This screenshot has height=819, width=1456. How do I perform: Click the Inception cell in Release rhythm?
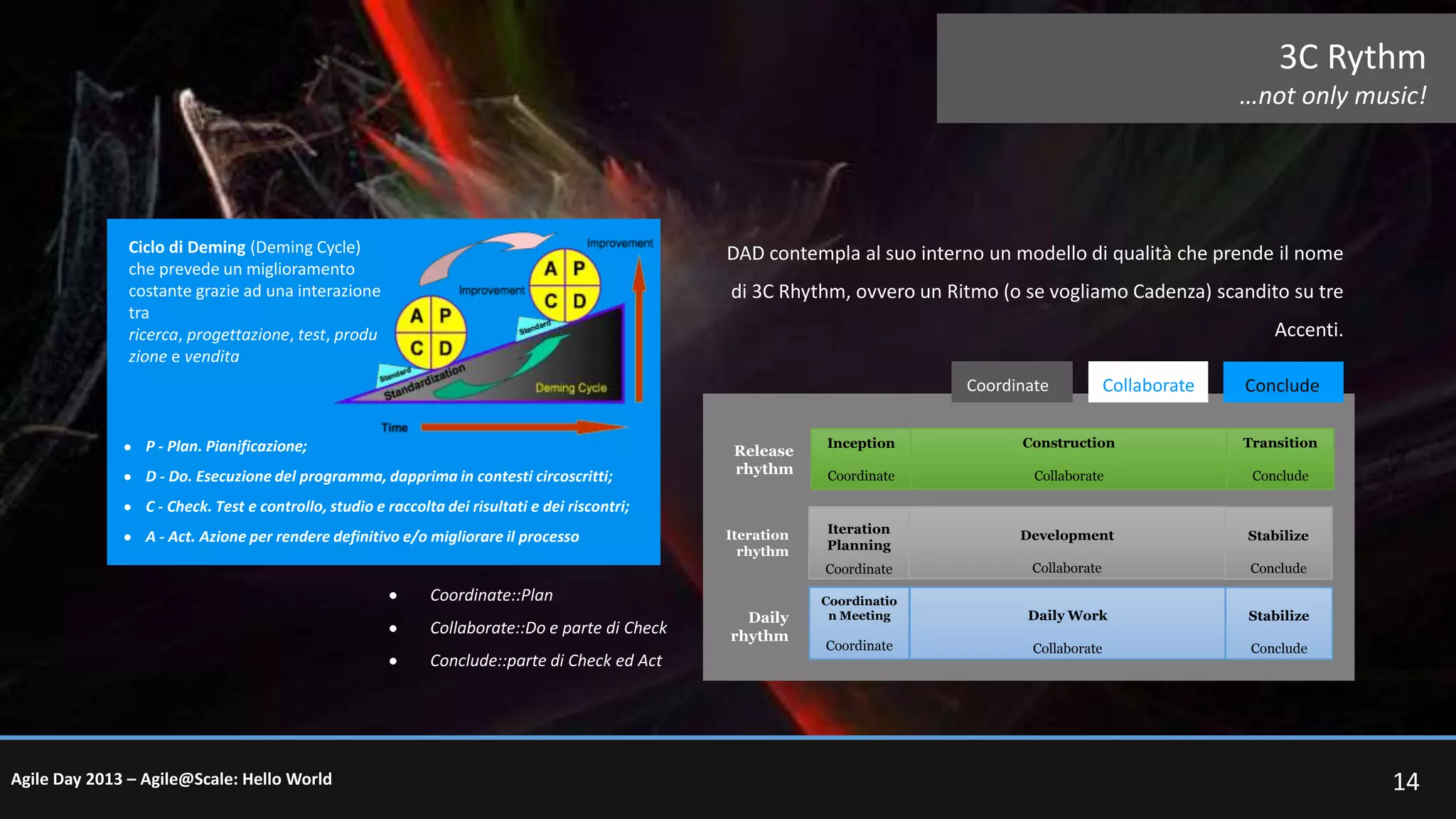pos(861,459)
